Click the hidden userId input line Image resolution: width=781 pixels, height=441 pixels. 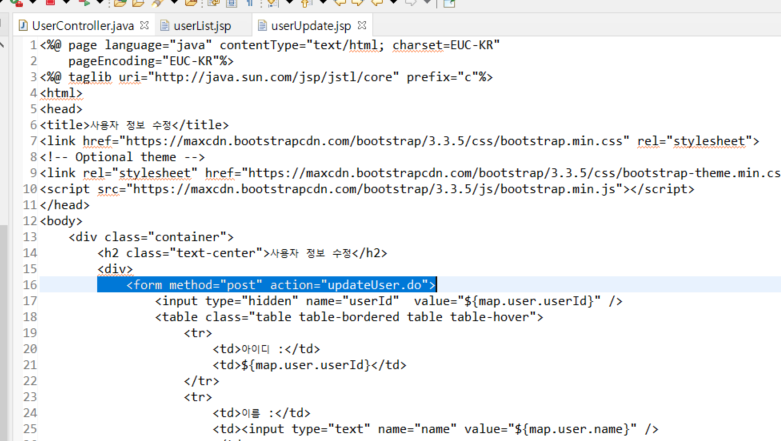tap(389, 301)
